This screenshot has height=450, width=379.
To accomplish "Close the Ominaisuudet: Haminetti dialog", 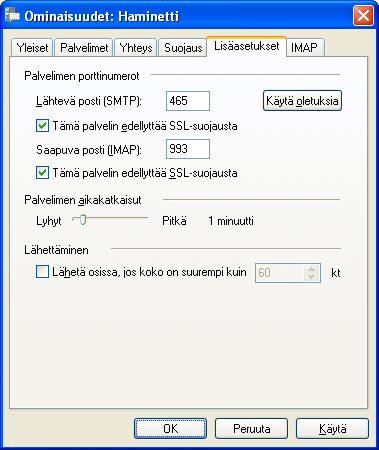I will coord(363,16).
